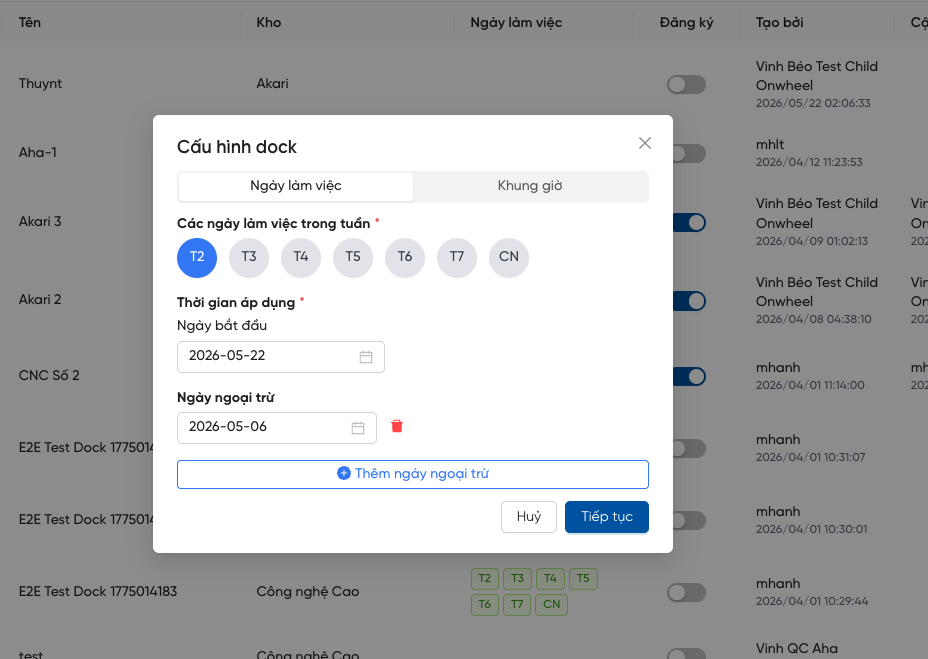Click the Akari 2 row name
Screen dimensions: 928x659
pos(40,300)
